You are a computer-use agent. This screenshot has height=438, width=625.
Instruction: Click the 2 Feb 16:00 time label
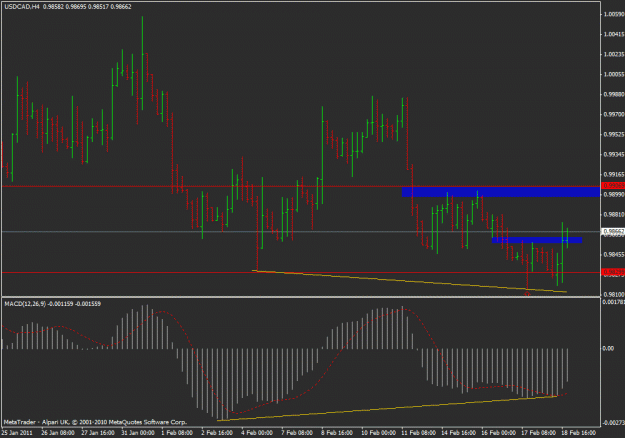(217, 432)
